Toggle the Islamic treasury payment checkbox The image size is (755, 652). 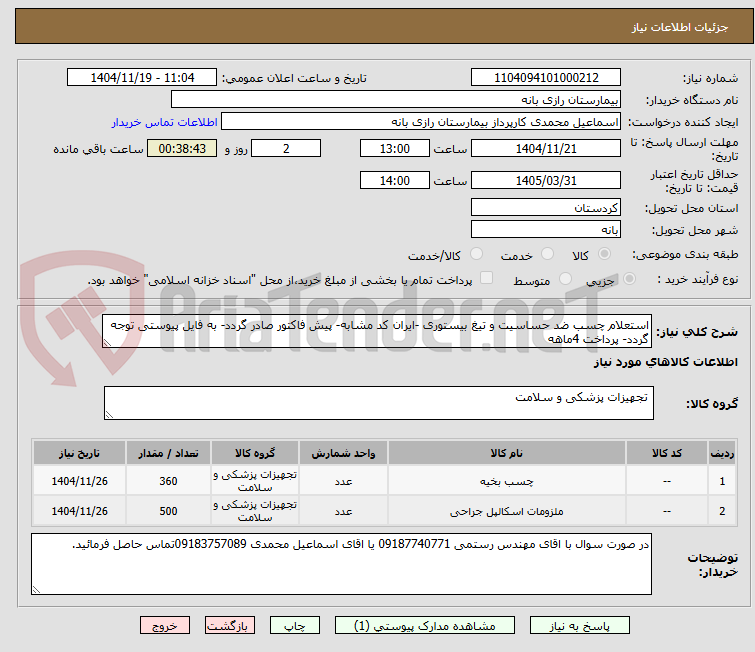pyautogui.click(x=487, y=278)
